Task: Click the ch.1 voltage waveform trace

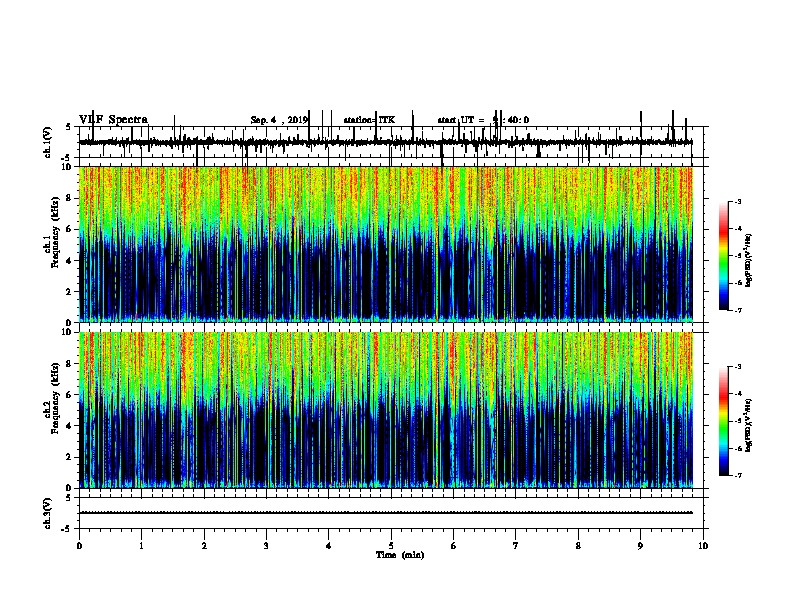Action: [x=386, y=142]
